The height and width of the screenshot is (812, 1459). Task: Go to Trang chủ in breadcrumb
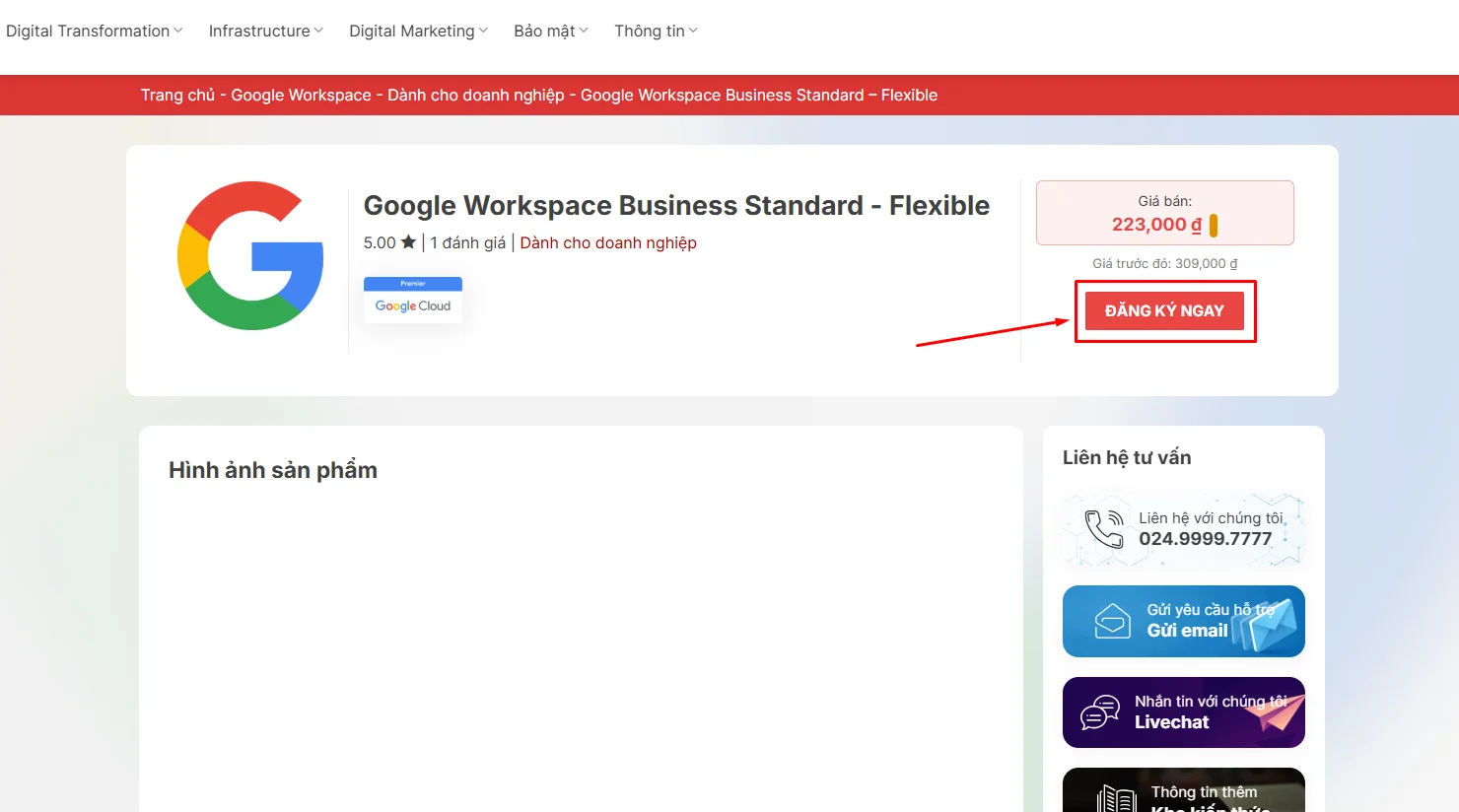[x=177, y=96]
